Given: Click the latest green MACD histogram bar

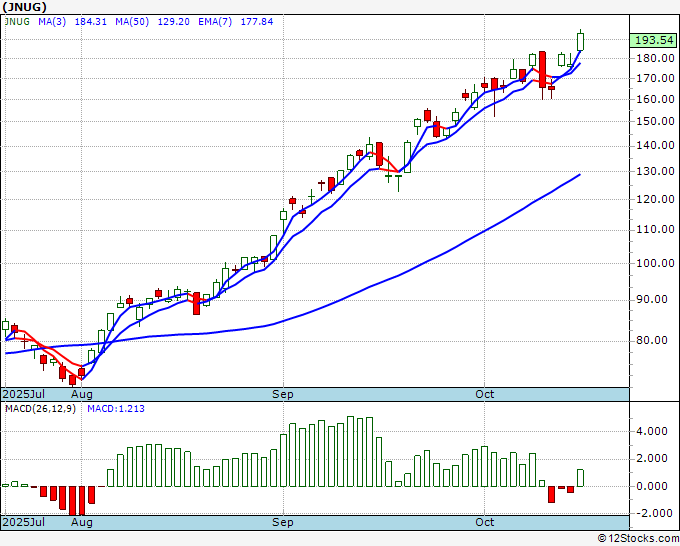Looking at the screenshot, I should [580, 478].
